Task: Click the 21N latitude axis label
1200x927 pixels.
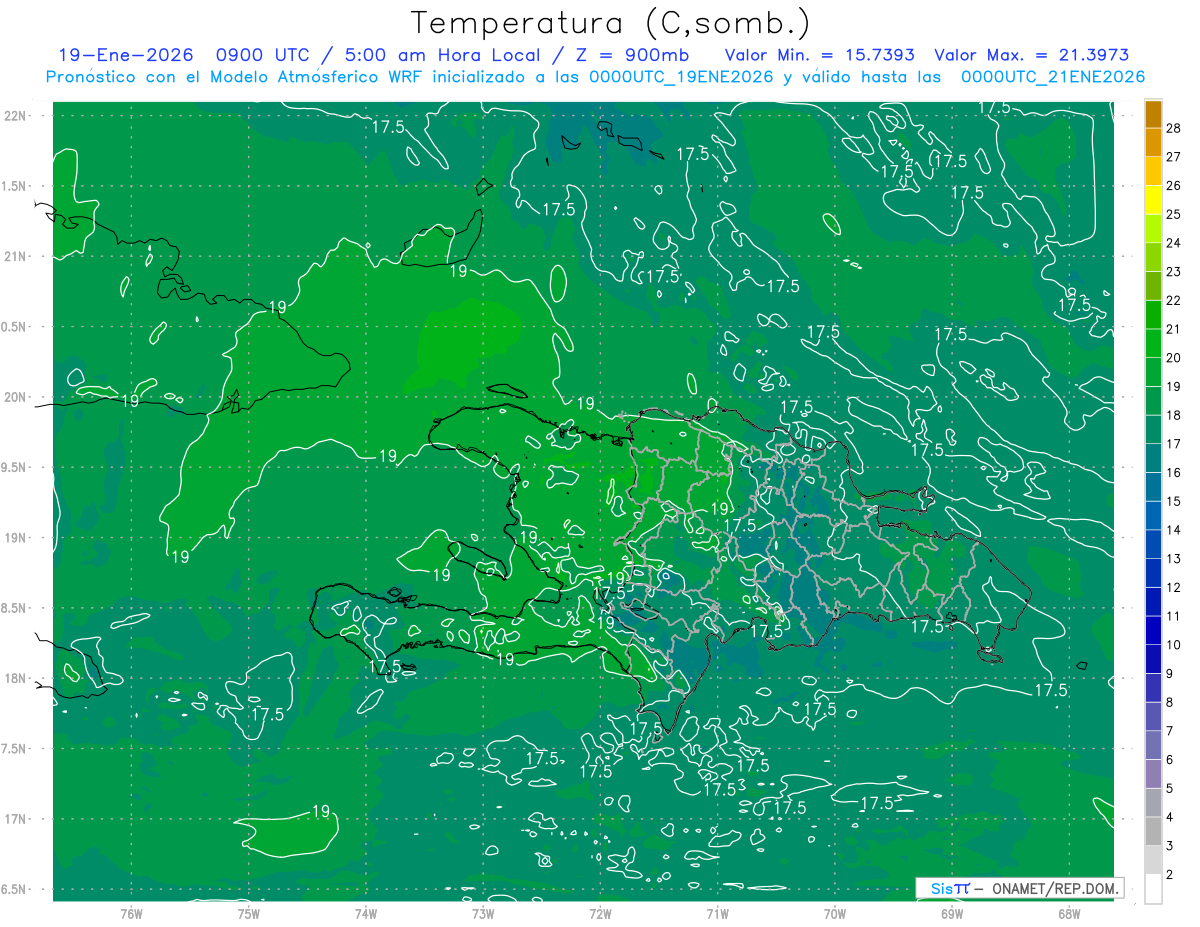Action: click(15, 256)
